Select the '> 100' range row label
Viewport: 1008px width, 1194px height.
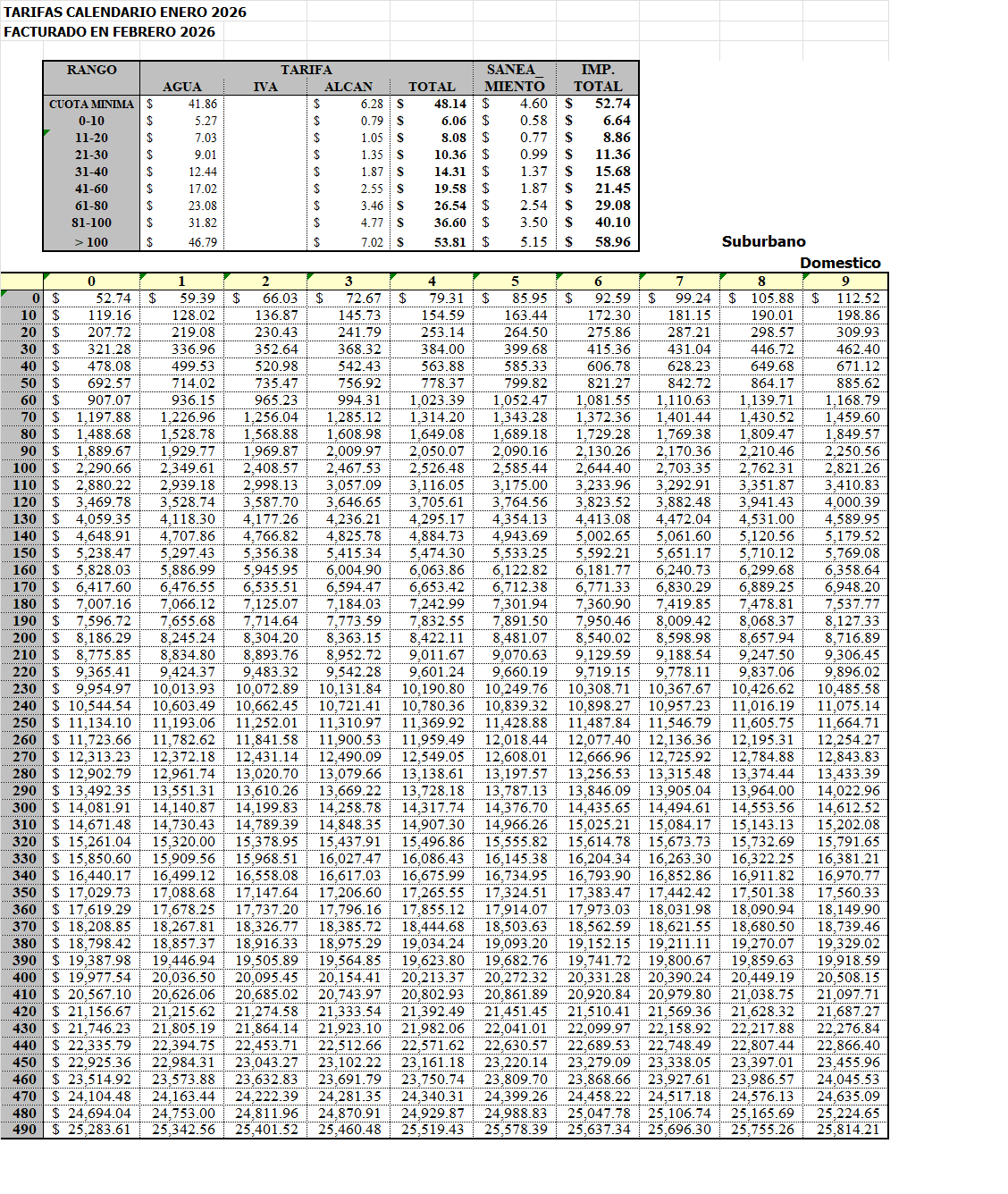(x=91, y=242)
